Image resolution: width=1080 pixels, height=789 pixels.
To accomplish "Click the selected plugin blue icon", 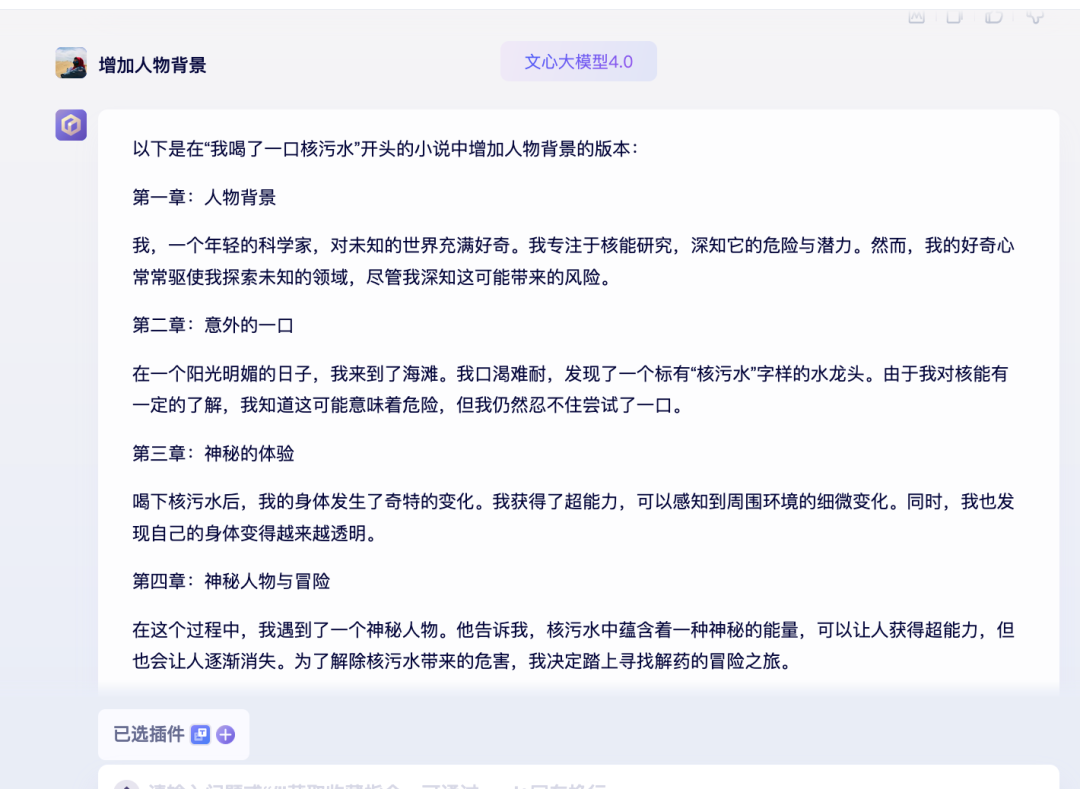I will coord(200,735).
